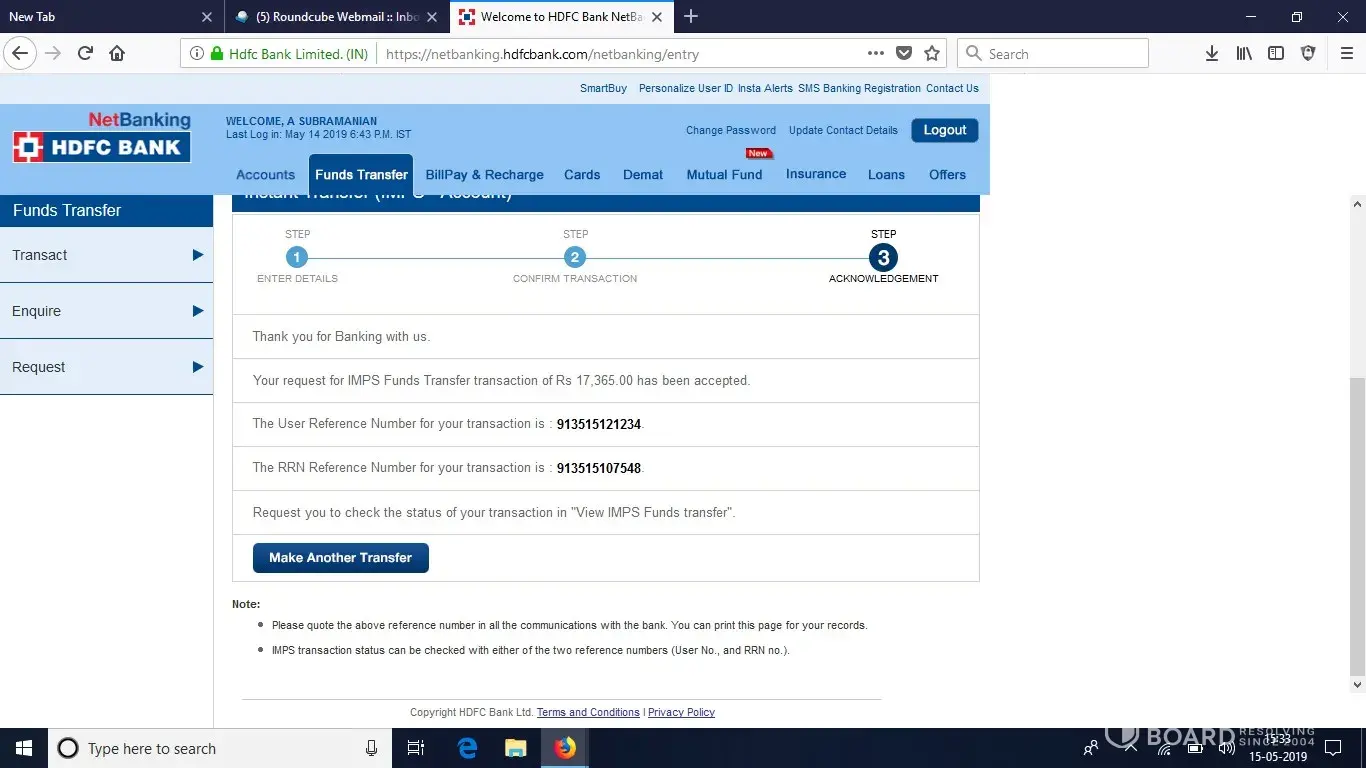This screenshot has height=768, width=1366.
Task: Open the Windows notification center
Action: point(1332,748)
